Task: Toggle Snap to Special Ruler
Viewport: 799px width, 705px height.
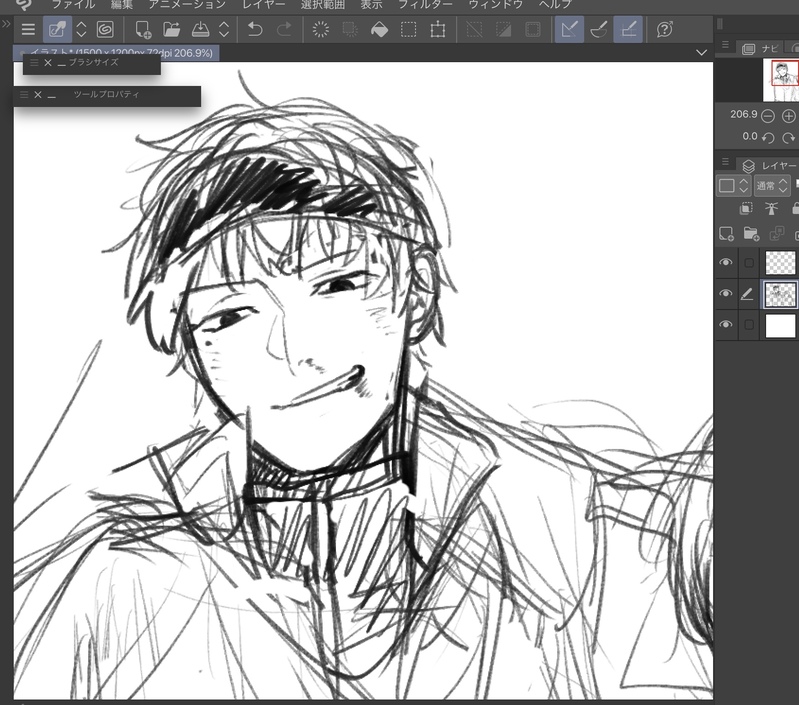Action: click(599, 30)
